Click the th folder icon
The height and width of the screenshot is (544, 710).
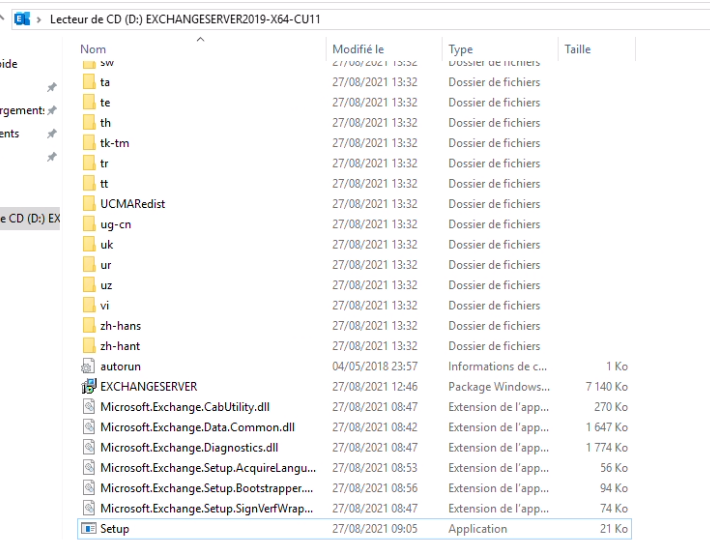coord(89,123)
